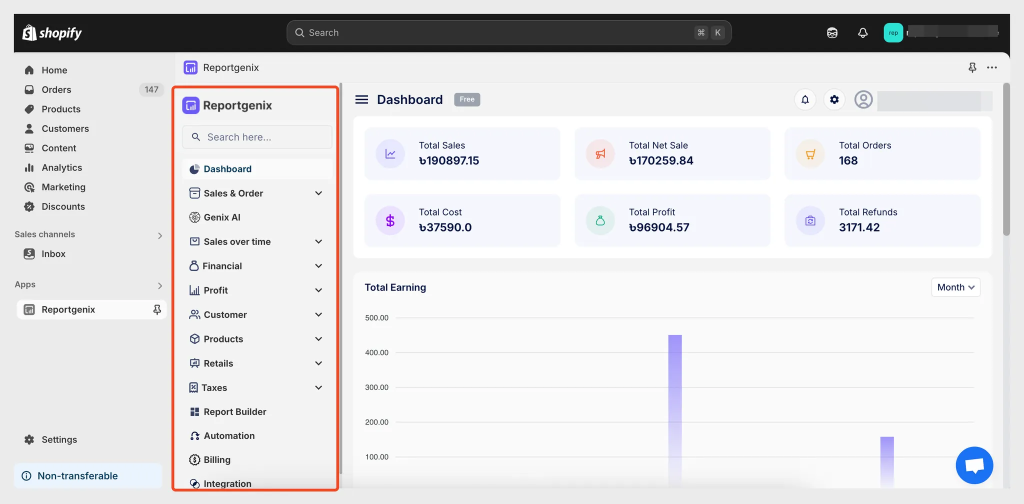Click the Total Refunds icon
This screenshot has width=1024, height=504.
click(x=810, y=221)
